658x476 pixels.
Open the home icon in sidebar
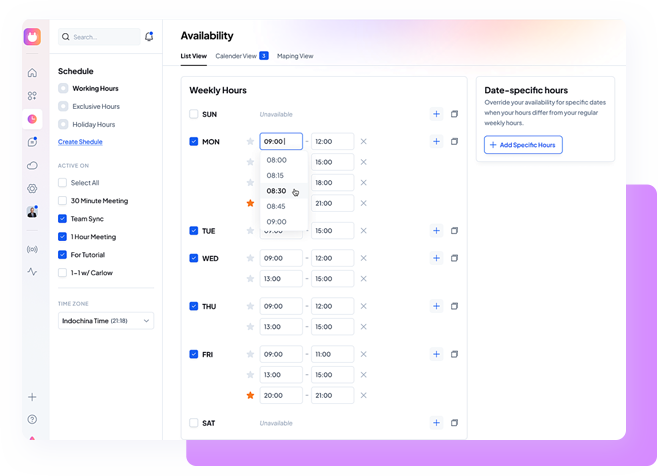tap(32, 73)
